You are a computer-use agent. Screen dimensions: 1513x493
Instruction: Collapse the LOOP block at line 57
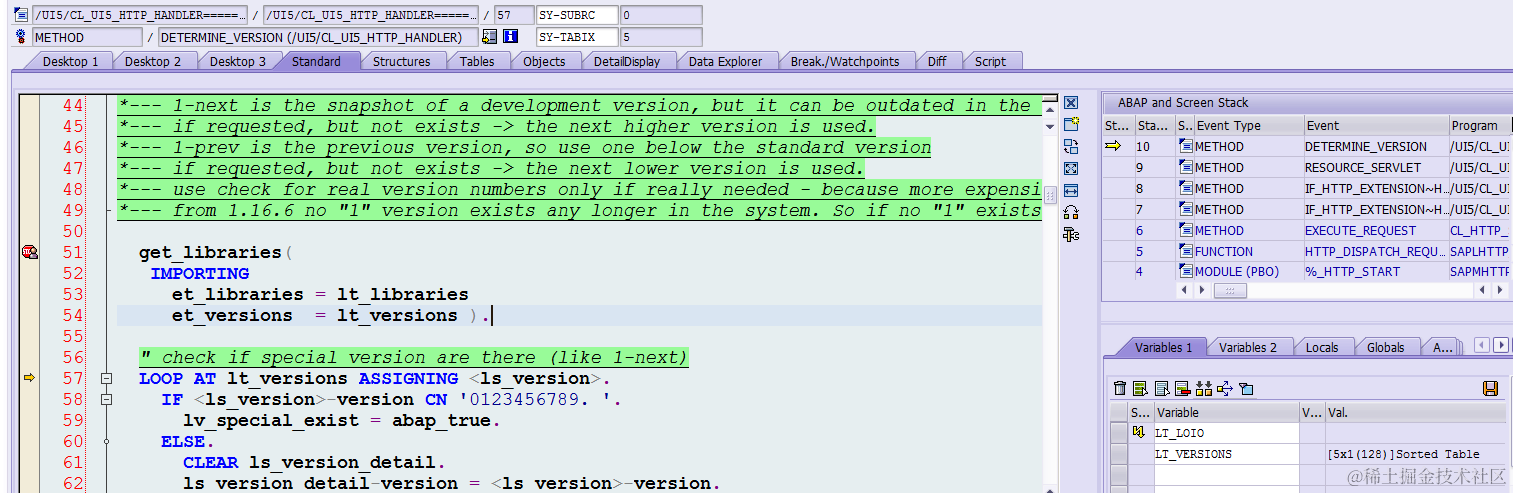[x=105, y=378]
